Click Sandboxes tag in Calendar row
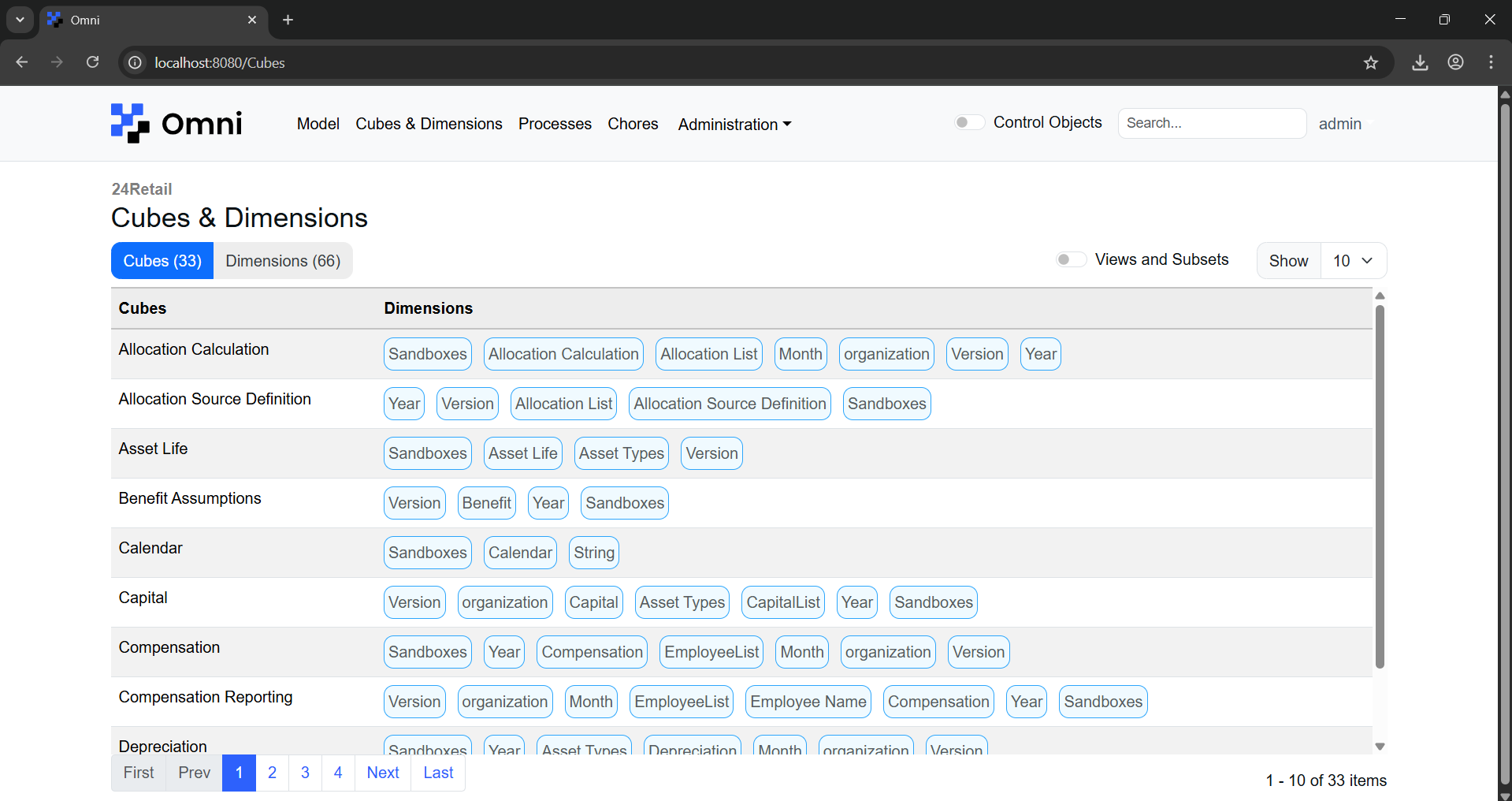The width and height of the screenshot is (1512, 801). click(428, 553)
